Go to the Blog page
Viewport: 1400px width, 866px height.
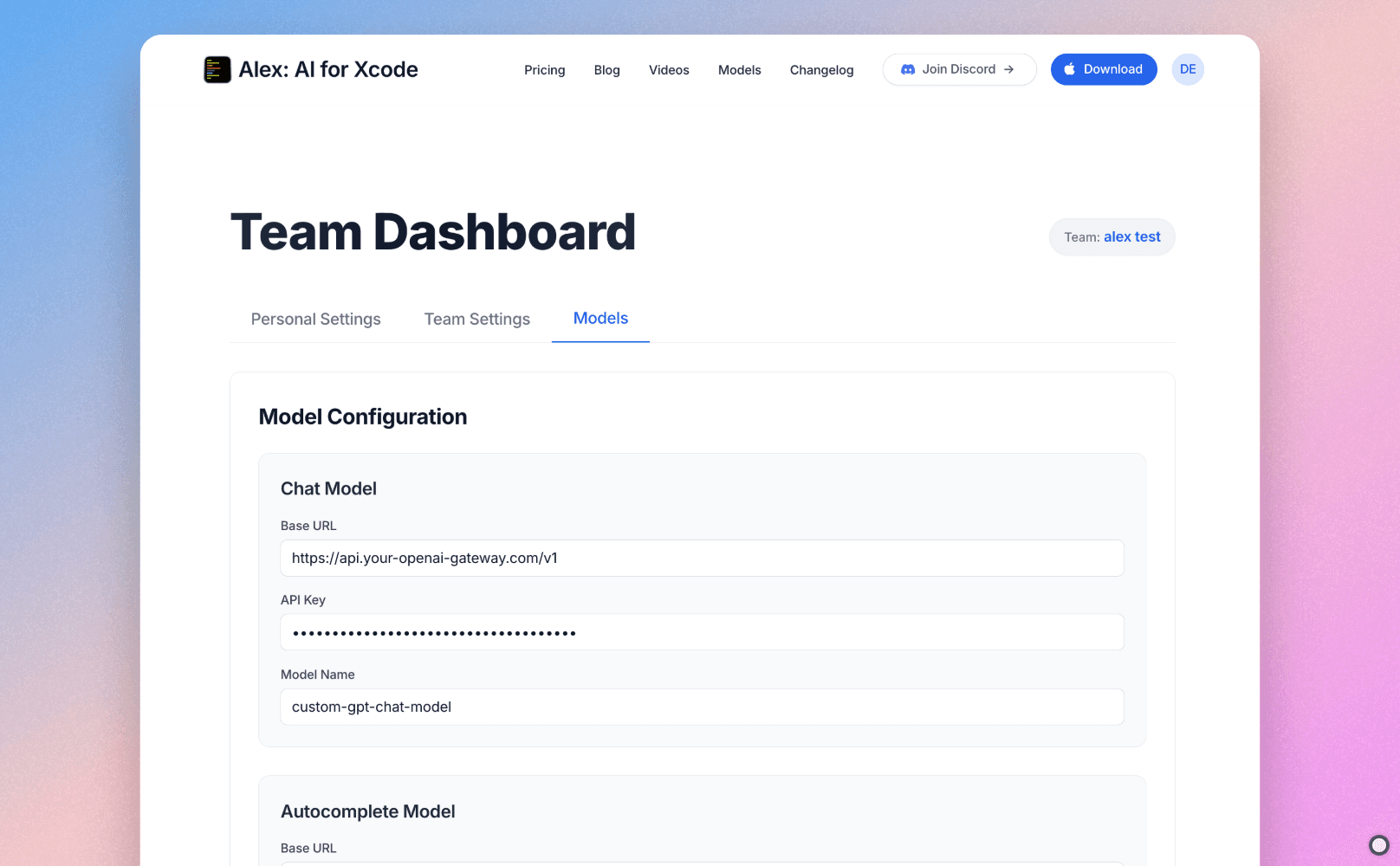tap(606, 70)
